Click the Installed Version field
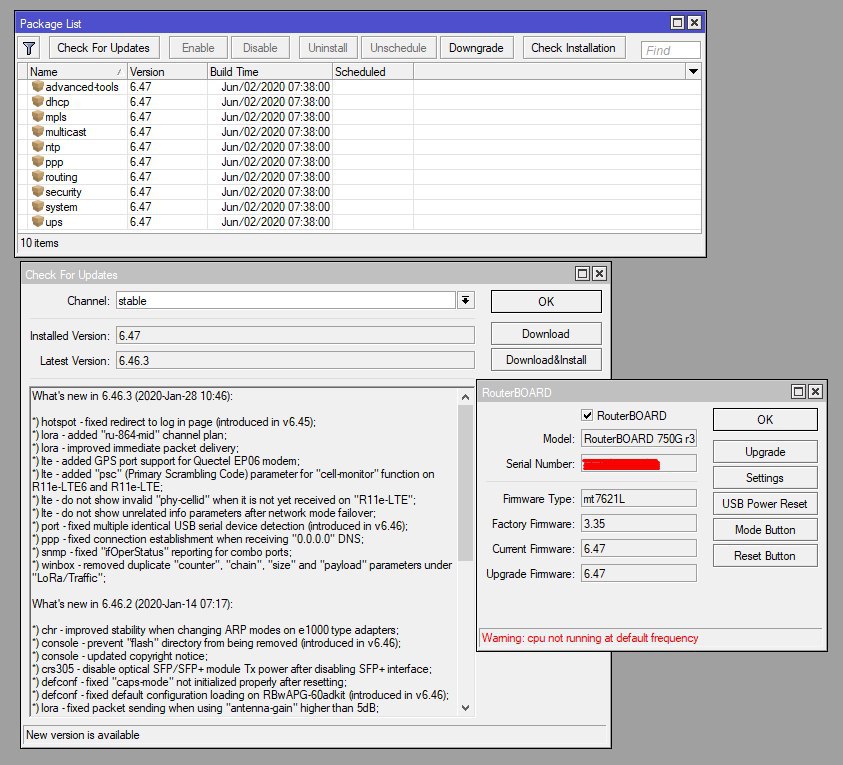Viewport: 843px width, 765px height. [295, 335]
